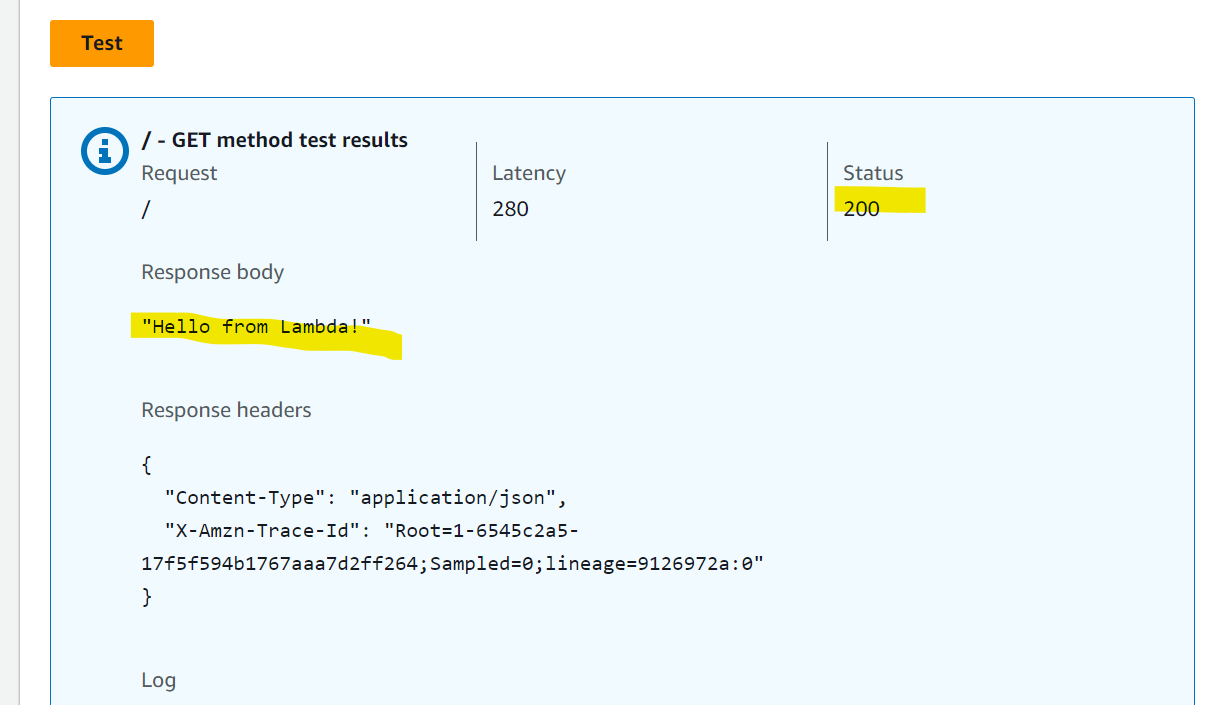The height and width of the screenshot is (705, 1210).
Task: Click the 280 latency value
Action: (x=510, y=209)
